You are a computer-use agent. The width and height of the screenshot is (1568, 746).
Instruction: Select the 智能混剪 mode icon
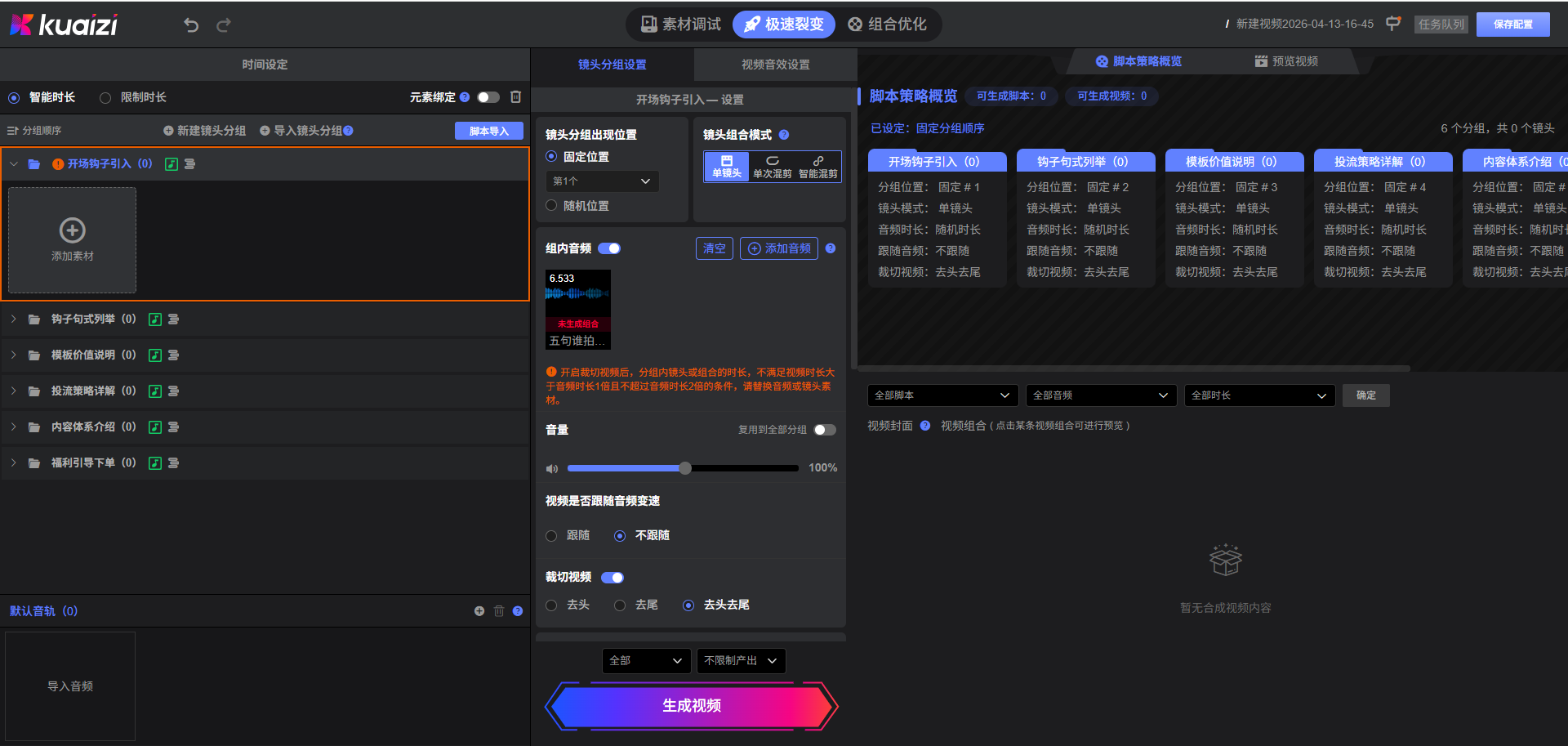[817, 167]
